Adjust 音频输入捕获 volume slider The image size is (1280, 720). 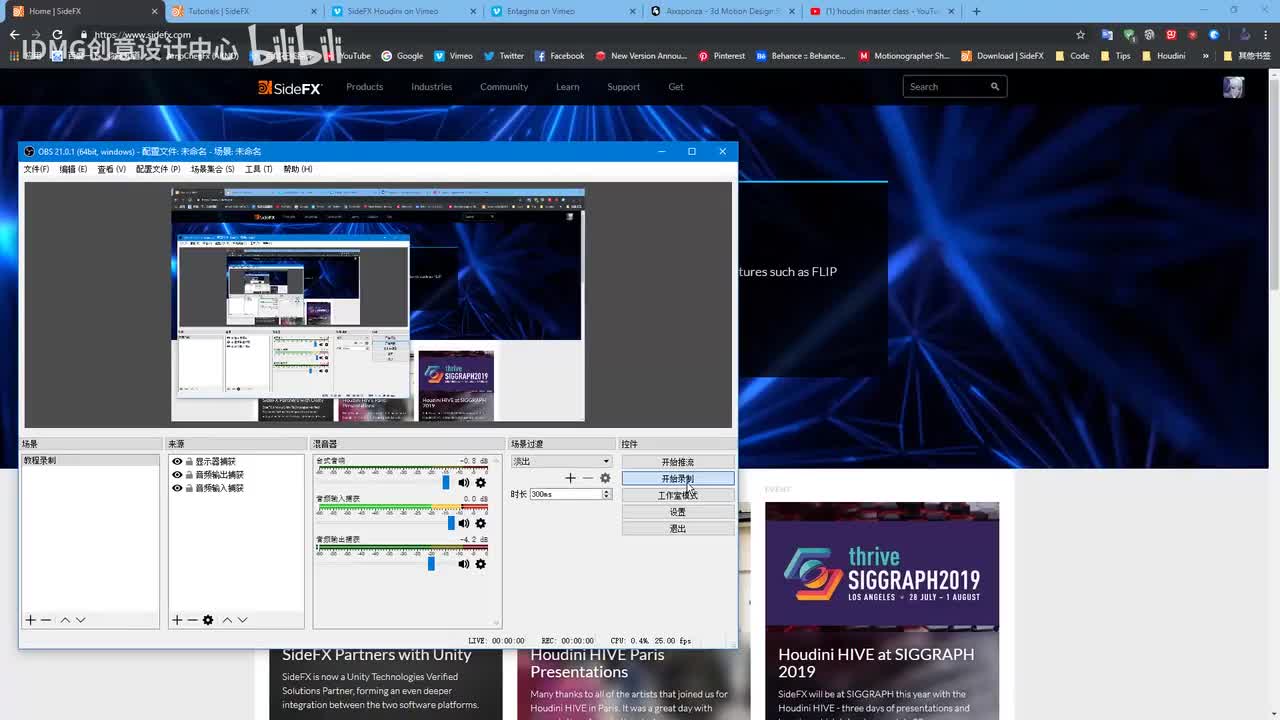point(451,523)
